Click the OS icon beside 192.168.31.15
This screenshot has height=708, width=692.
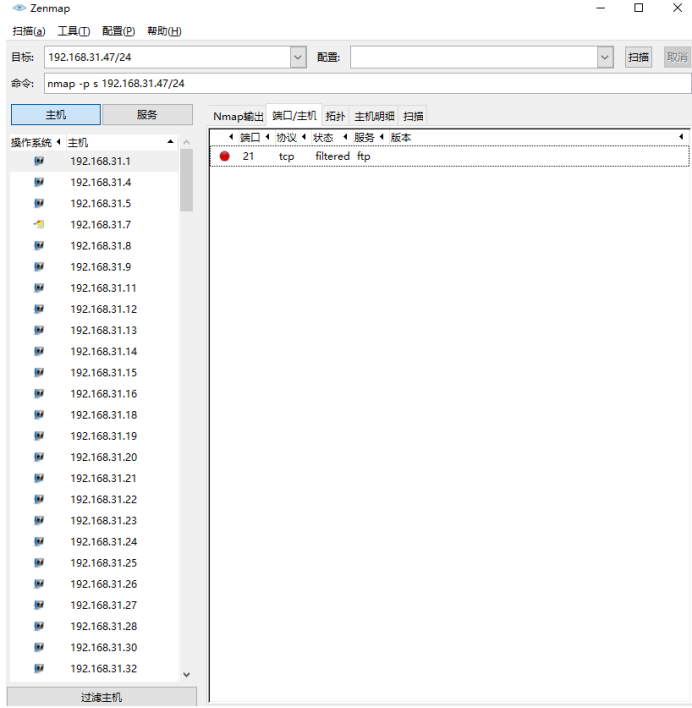coord(39,372)
